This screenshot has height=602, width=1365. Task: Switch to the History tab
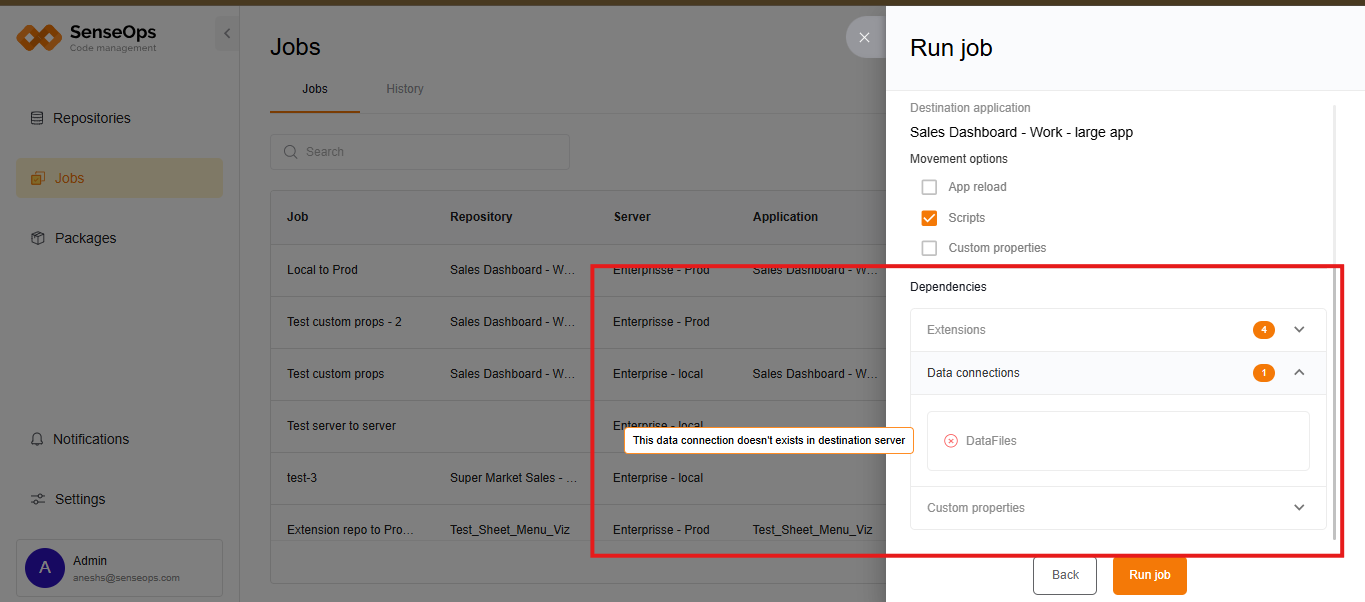pos(405,89)
